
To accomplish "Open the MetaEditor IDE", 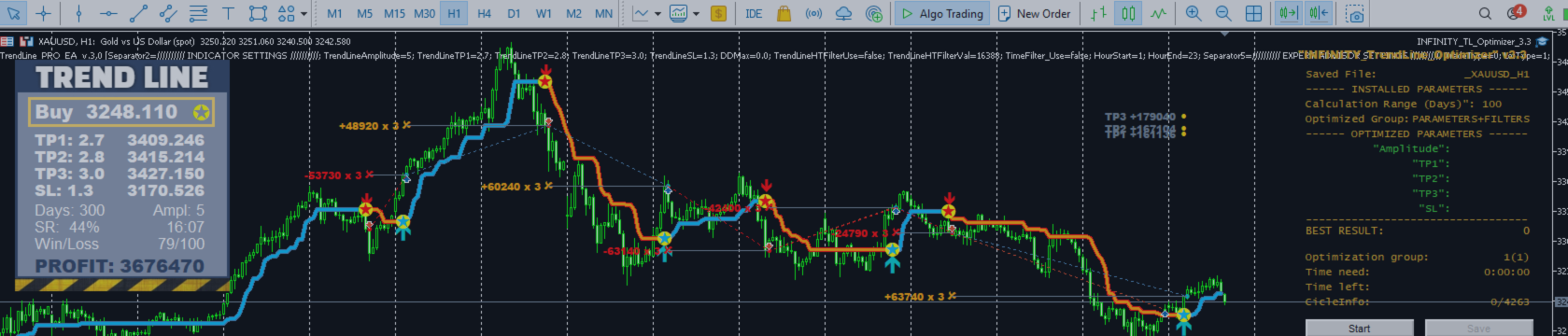I will (754, 14).
